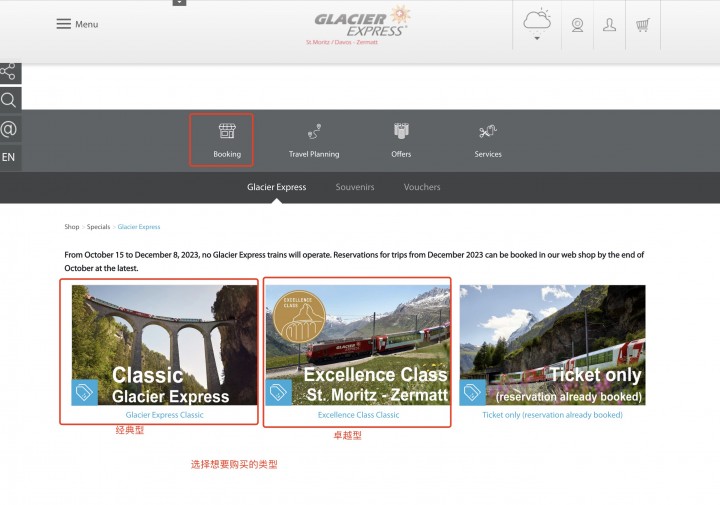Click the weather cloud icon
The height and width of the screenshot is (505, 720).
click(x=537, y=21)
